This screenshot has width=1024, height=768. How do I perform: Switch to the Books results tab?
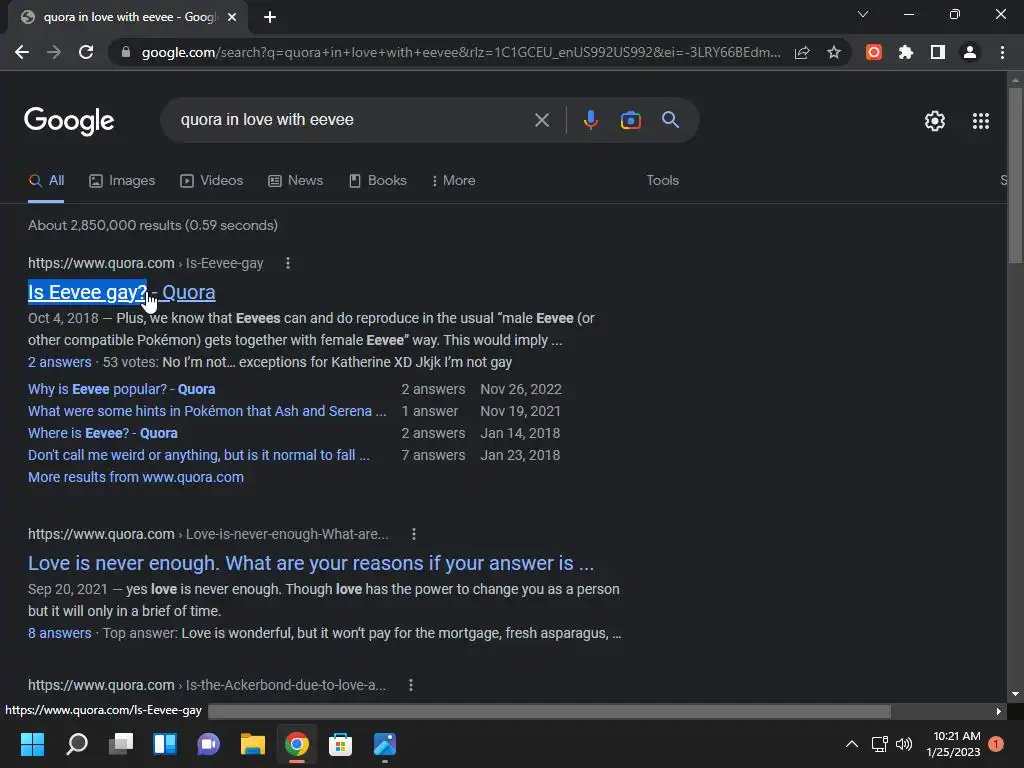377,181
